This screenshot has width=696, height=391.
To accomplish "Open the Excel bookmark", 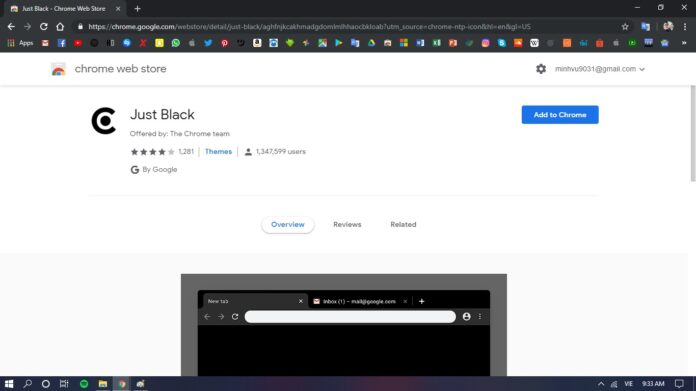I will pyautogui.click(x=436, y=43).
